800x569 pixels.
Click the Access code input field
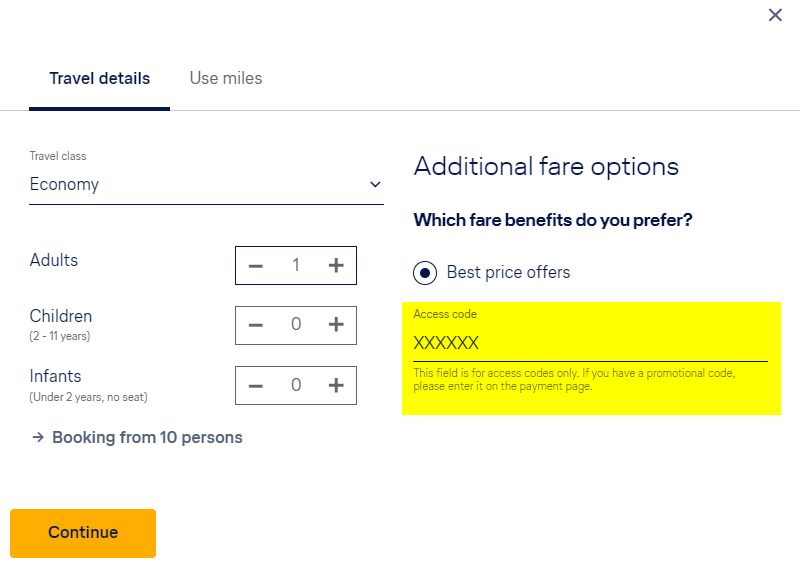coord(590,343)
